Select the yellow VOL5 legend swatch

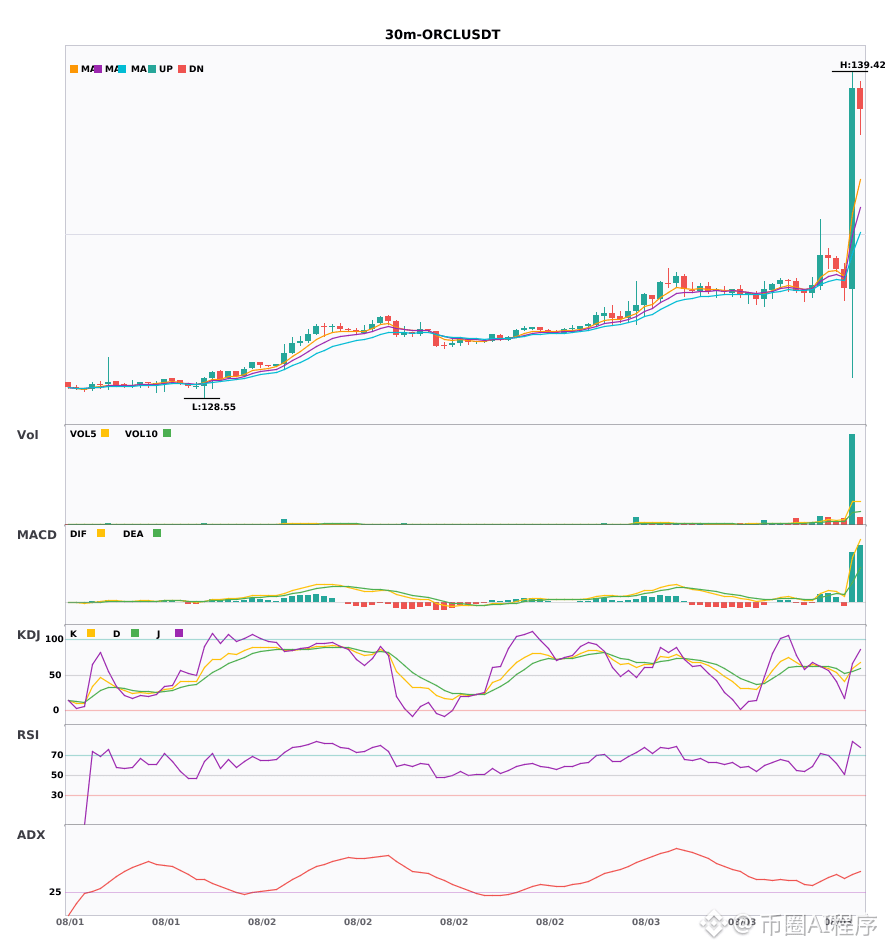[x=105, y=433]
